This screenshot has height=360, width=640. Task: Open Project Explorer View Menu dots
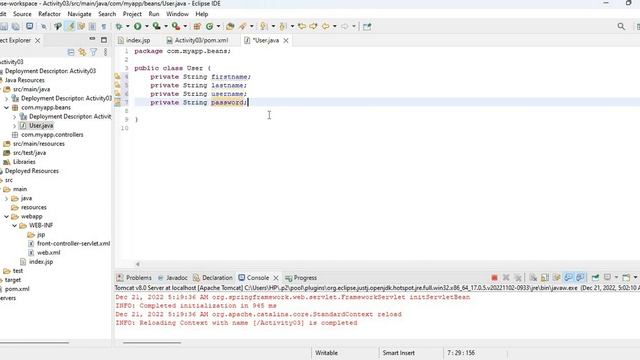[105, 52]
